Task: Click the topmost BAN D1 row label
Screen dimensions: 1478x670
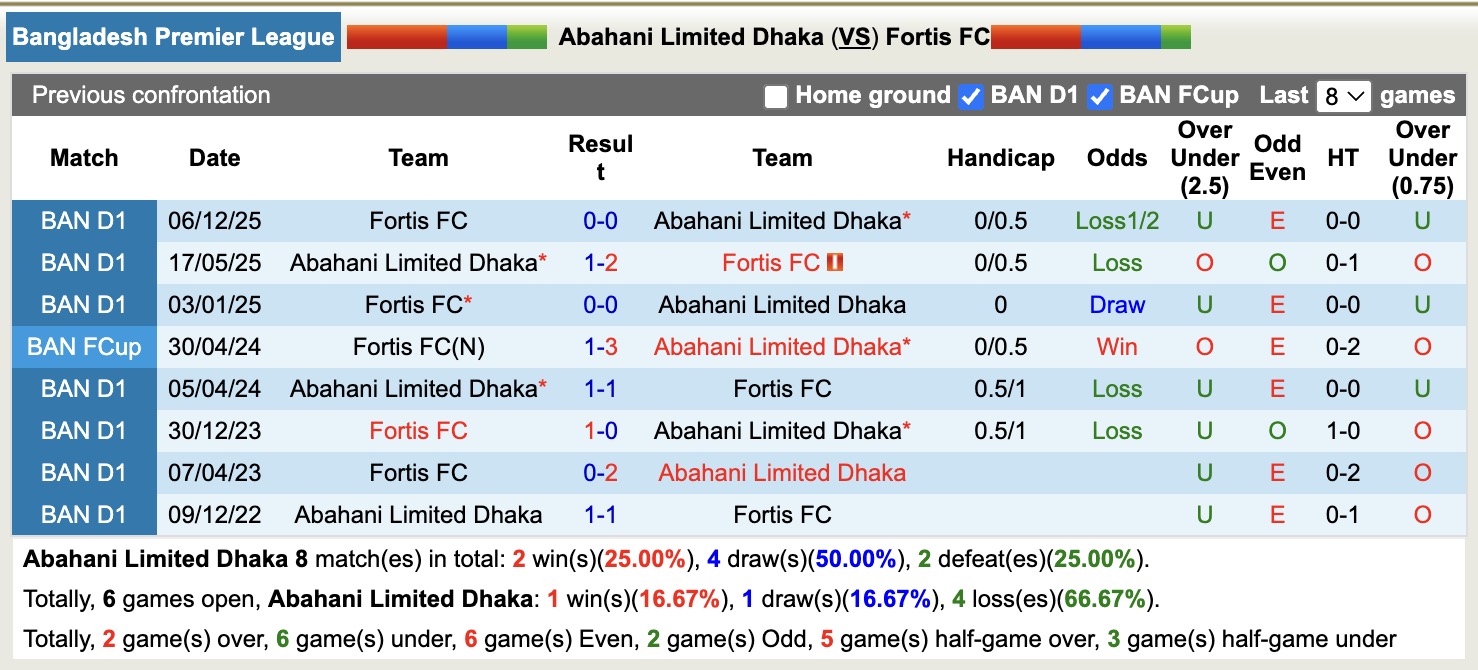Action: click(84, 221)
